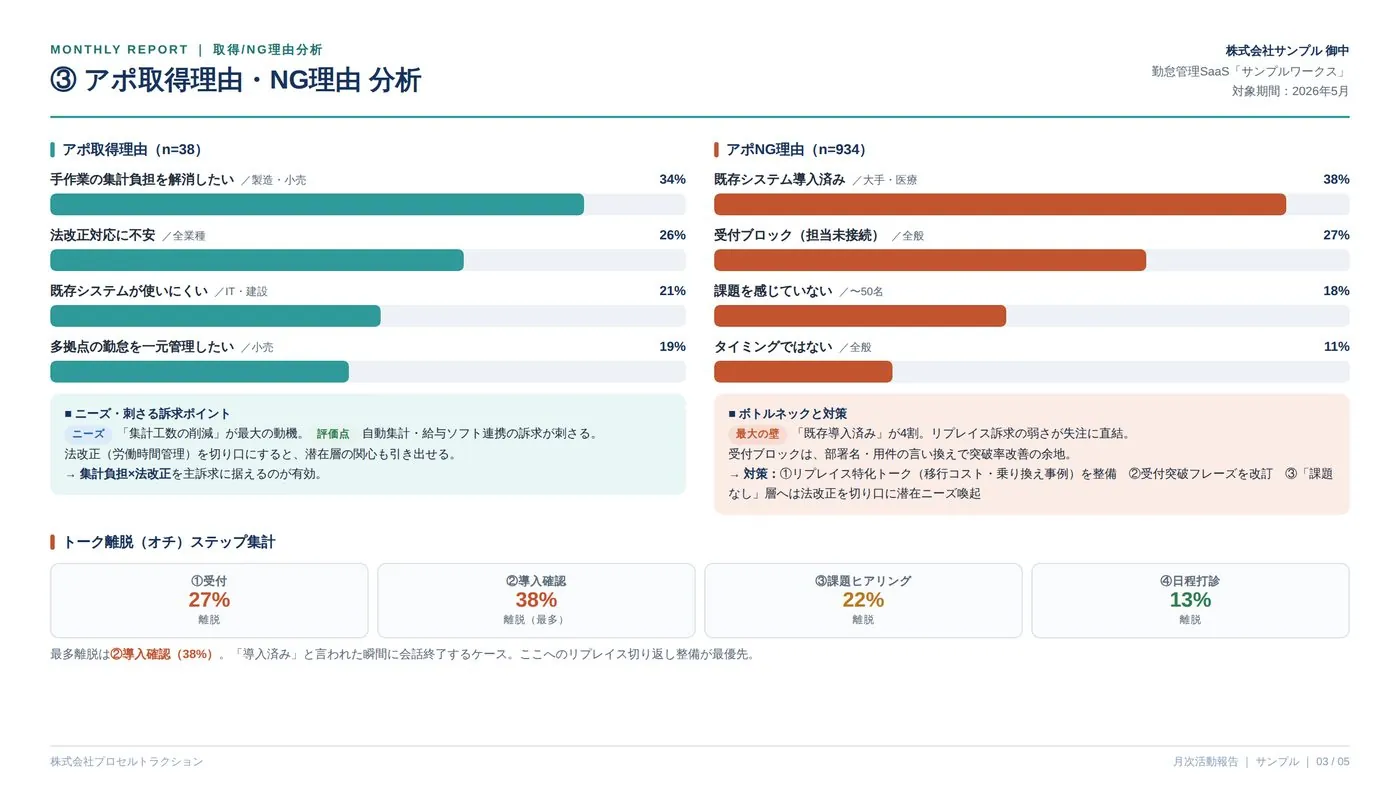
Task: Click the "最大の壁" tag badge
Action: (757, 434)
